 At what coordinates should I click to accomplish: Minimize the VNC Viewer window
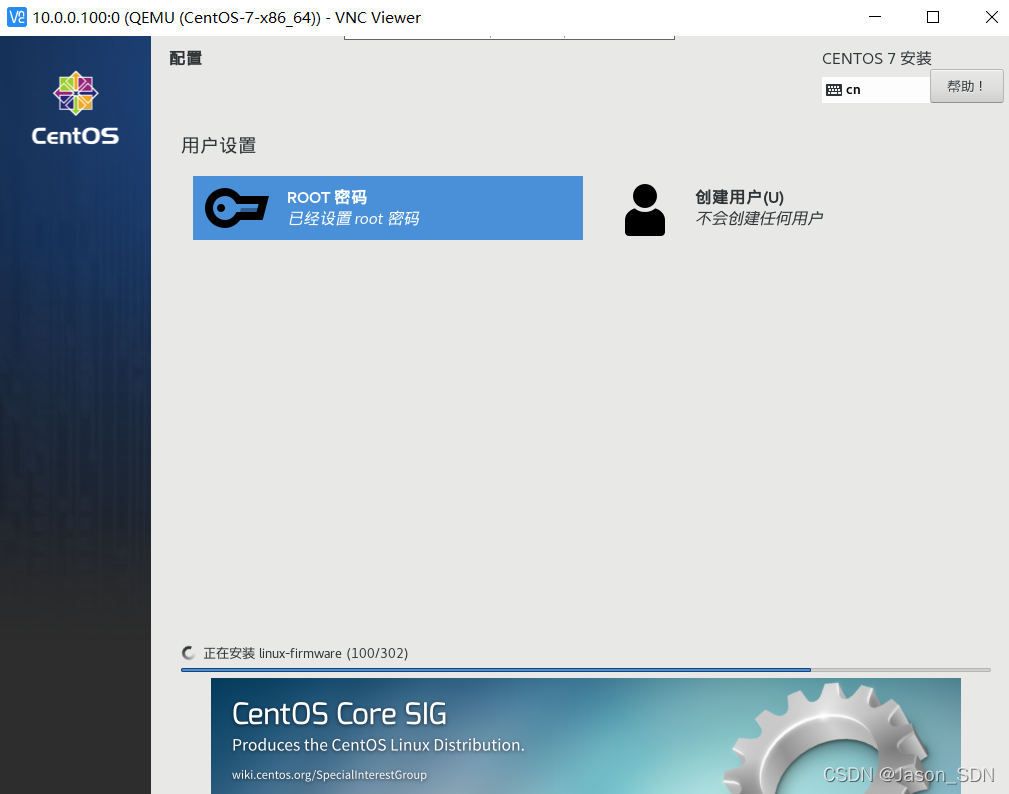(x=875, y=17)
